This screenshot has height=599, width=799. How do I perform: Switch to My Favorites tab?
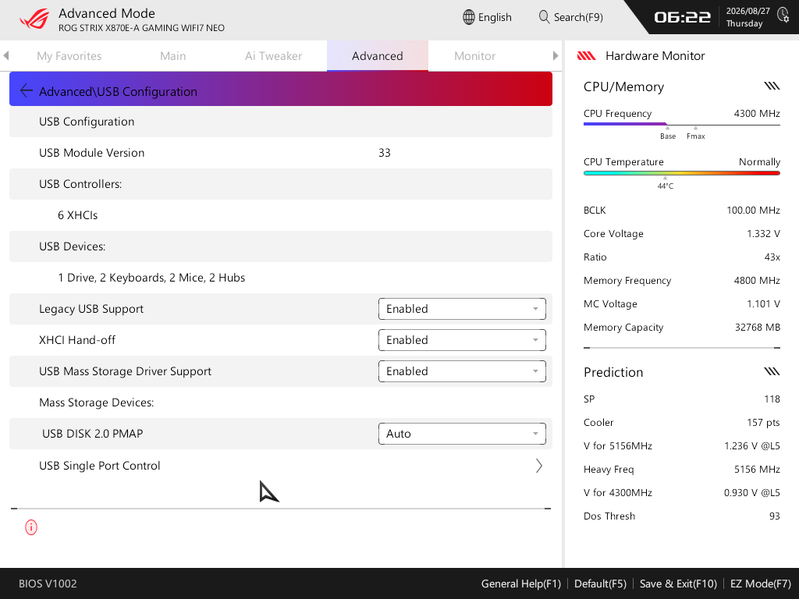point(69,56)
